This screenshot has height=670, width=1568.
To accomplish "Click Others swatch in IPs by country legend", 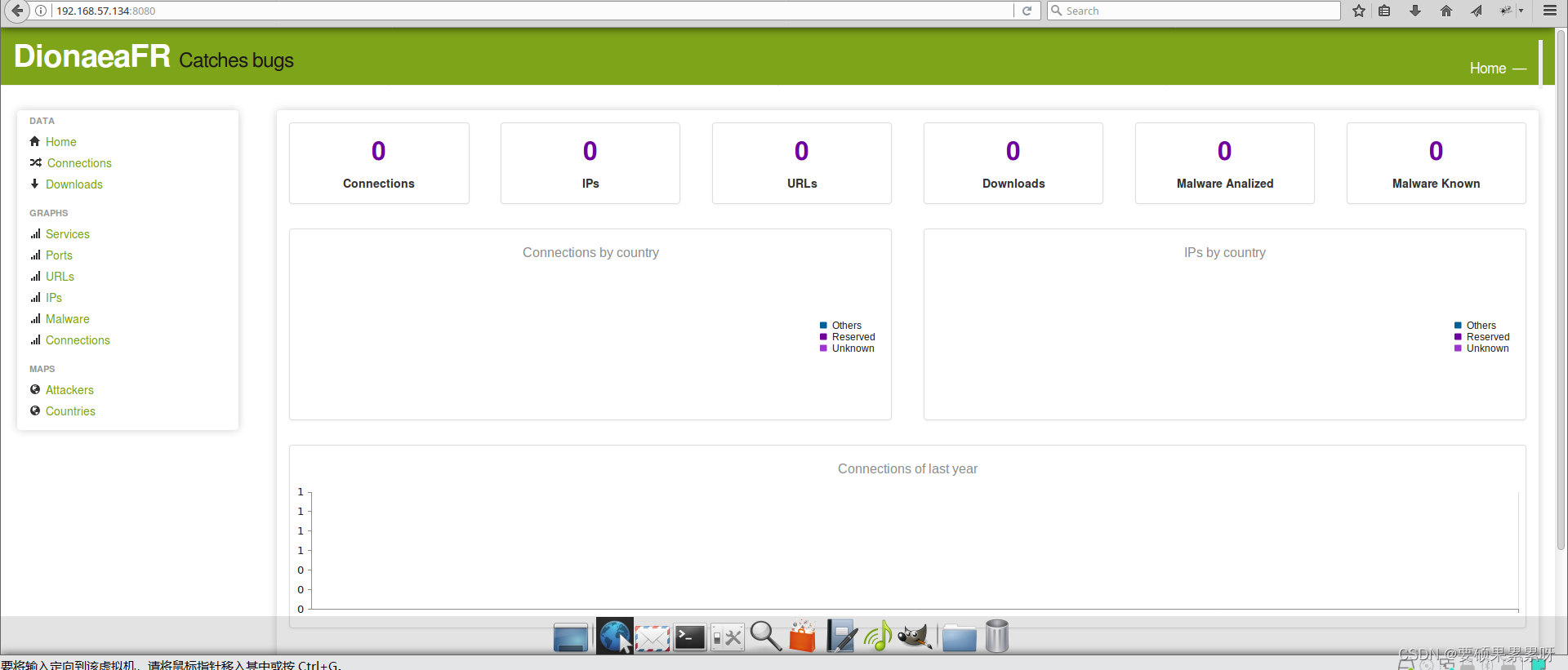I will point(1458,326).
